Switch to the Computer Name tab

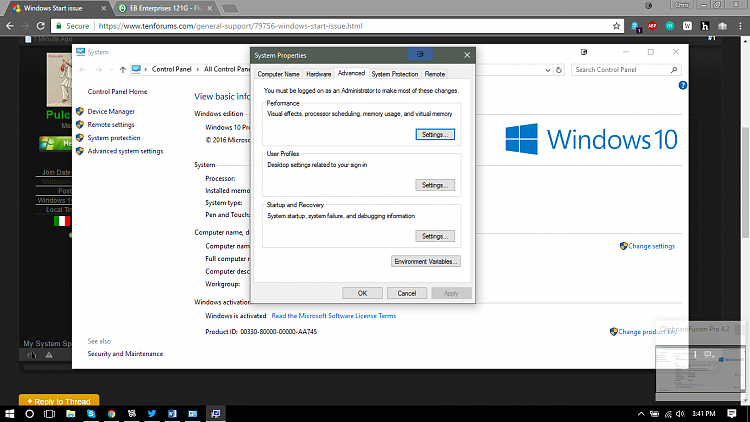point(278,74)
